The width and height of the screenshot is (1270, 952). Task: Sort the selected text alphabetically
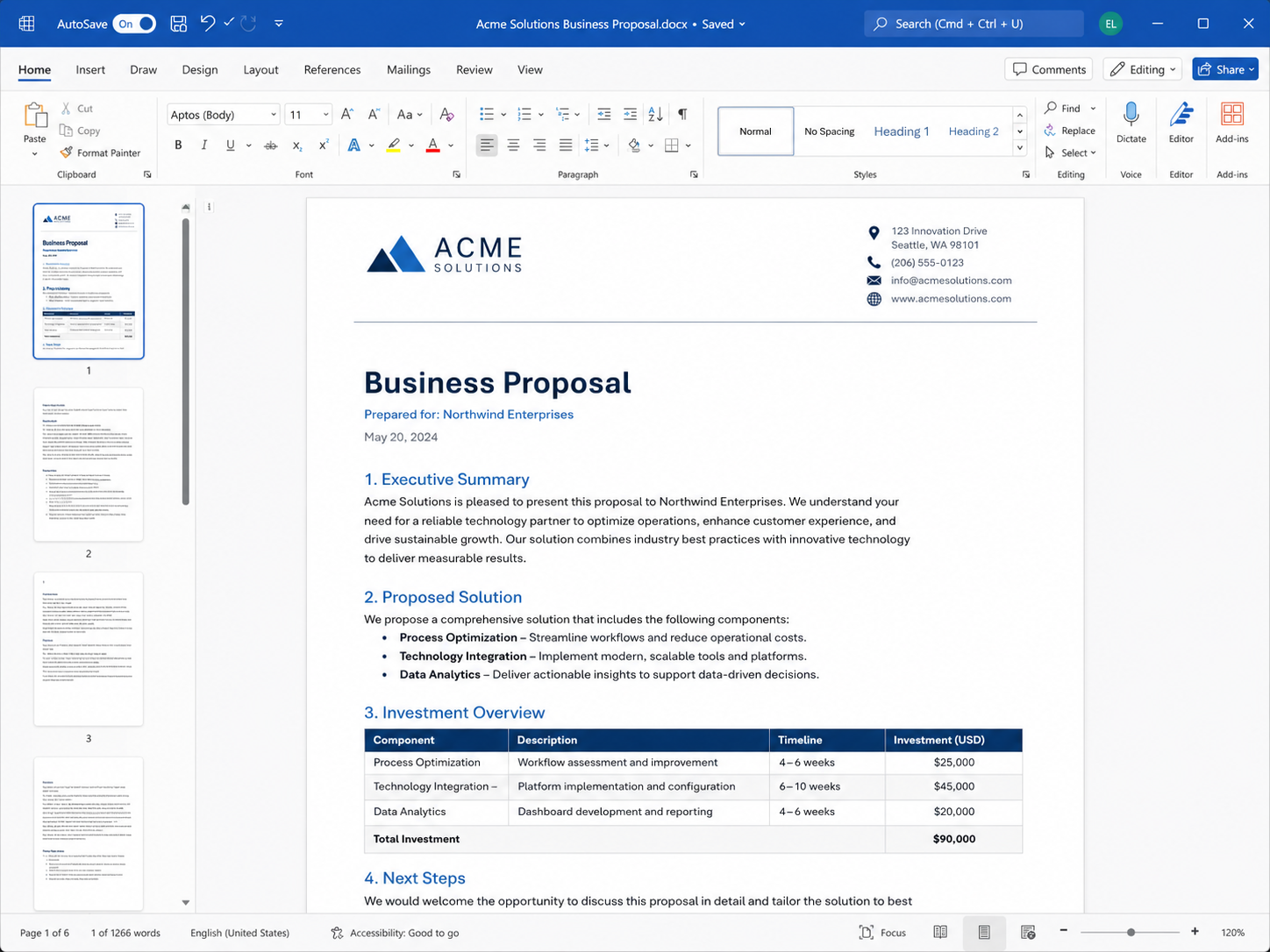click(655, 115)
